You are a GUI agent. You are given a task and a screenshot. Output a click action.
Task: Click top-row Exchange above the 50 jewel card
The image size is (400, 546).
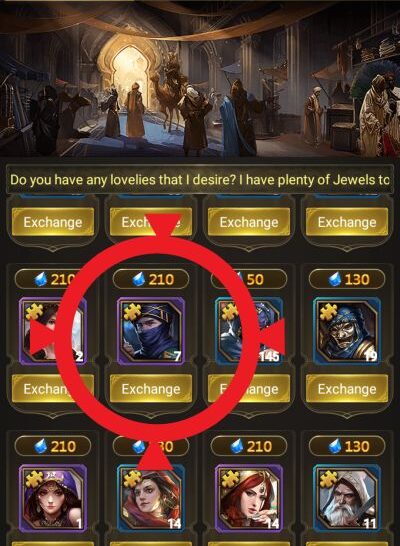pos(249,222)
